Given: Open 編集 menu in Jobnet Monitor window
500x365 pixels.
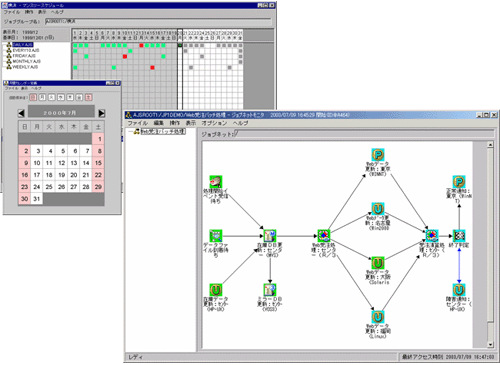Looking at the screenshot, I should [x=159, y=123].
